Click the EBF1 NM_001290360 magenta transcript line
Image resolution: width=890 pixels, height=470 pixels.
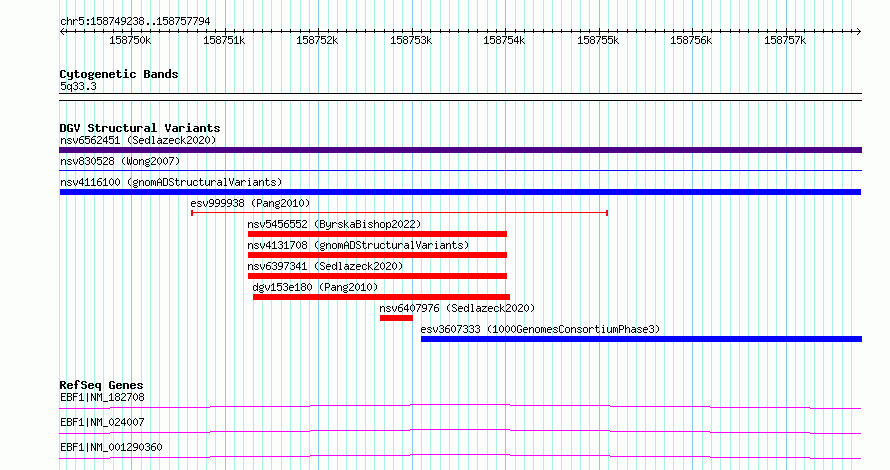460,456
